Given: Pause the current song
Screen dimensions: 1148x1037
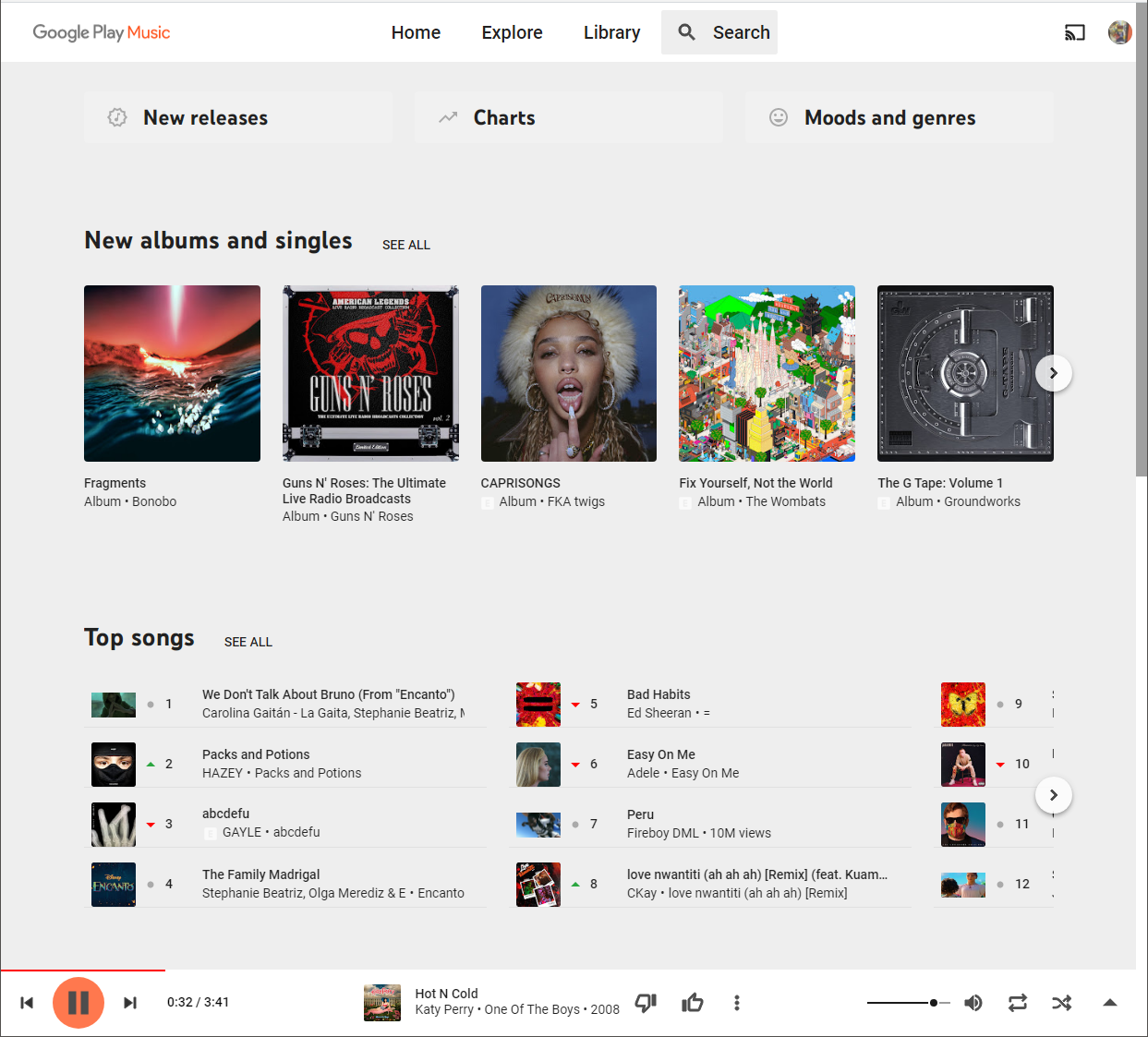Looking at the screenshot, I should tap(79, 1003).
